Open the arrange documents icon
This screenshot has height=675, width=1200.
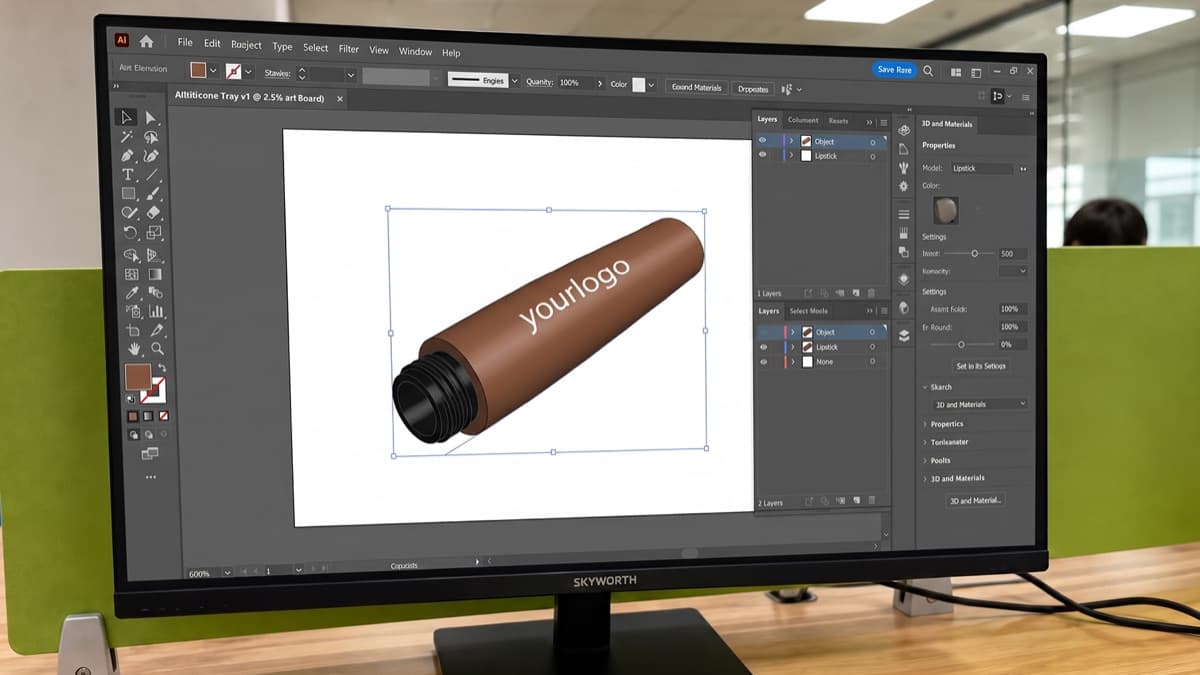956,72
